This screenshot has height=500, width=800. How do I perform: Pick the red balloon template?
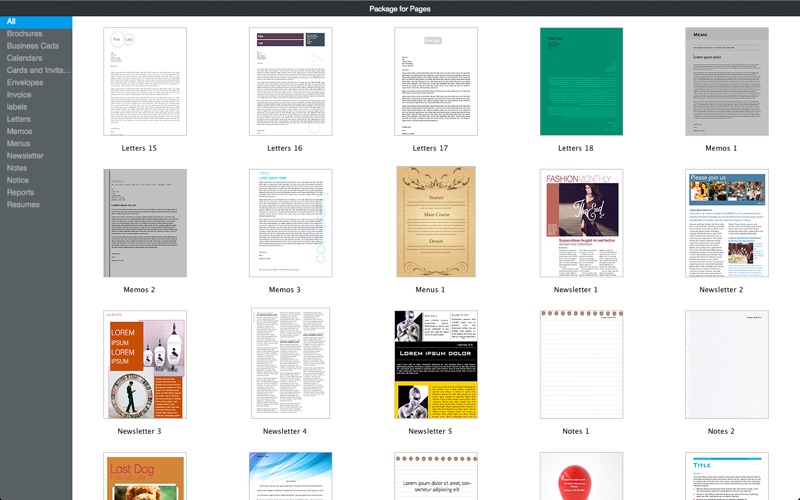[x=581, y=476]
